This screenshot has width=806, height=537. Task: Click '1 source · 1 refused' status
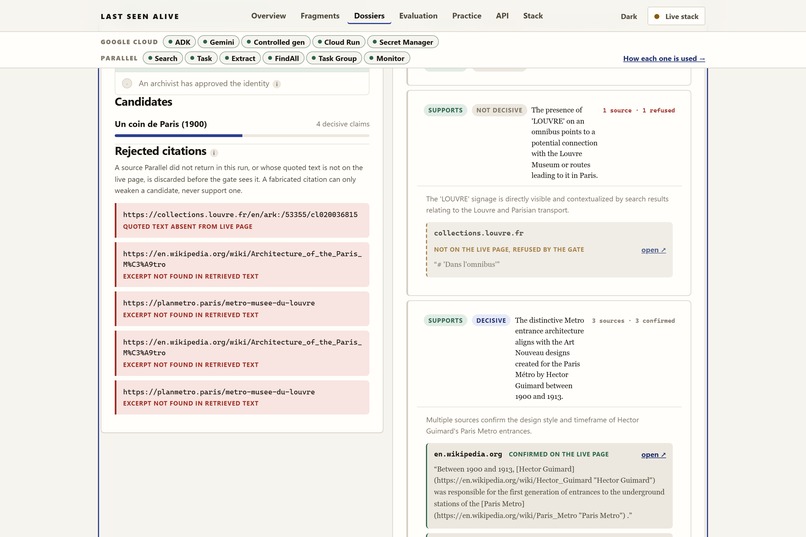coord(638,110)
